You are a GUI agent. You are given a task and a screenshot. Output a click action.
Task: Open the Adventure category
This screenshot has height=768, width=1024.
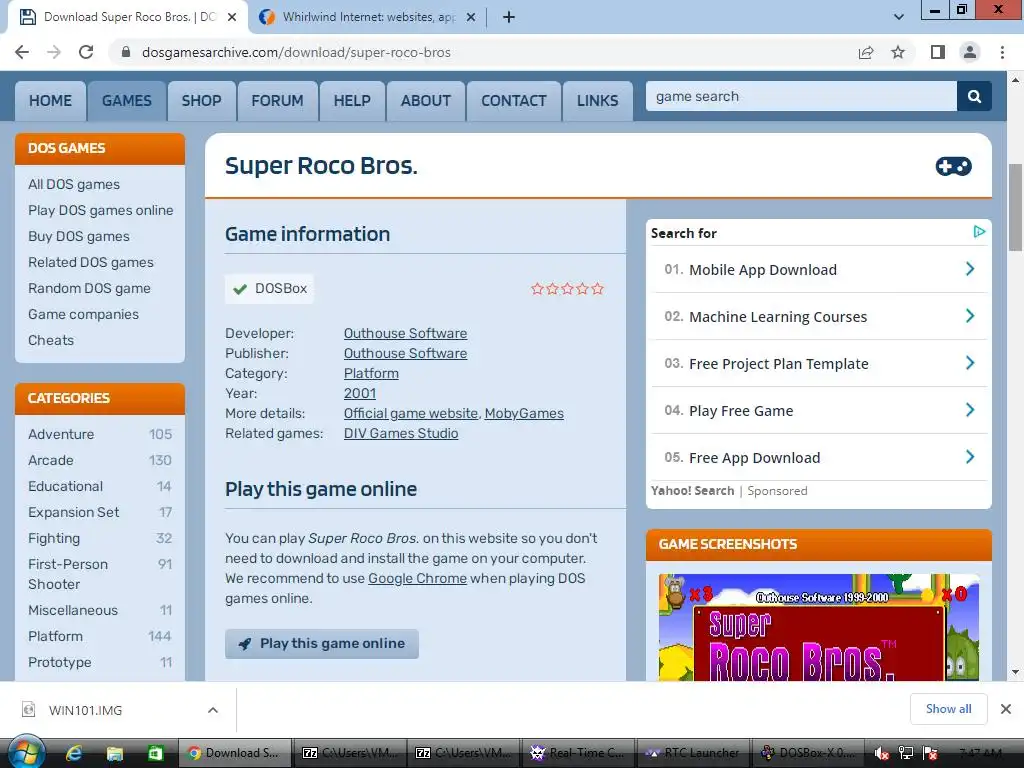coord(61,434)
